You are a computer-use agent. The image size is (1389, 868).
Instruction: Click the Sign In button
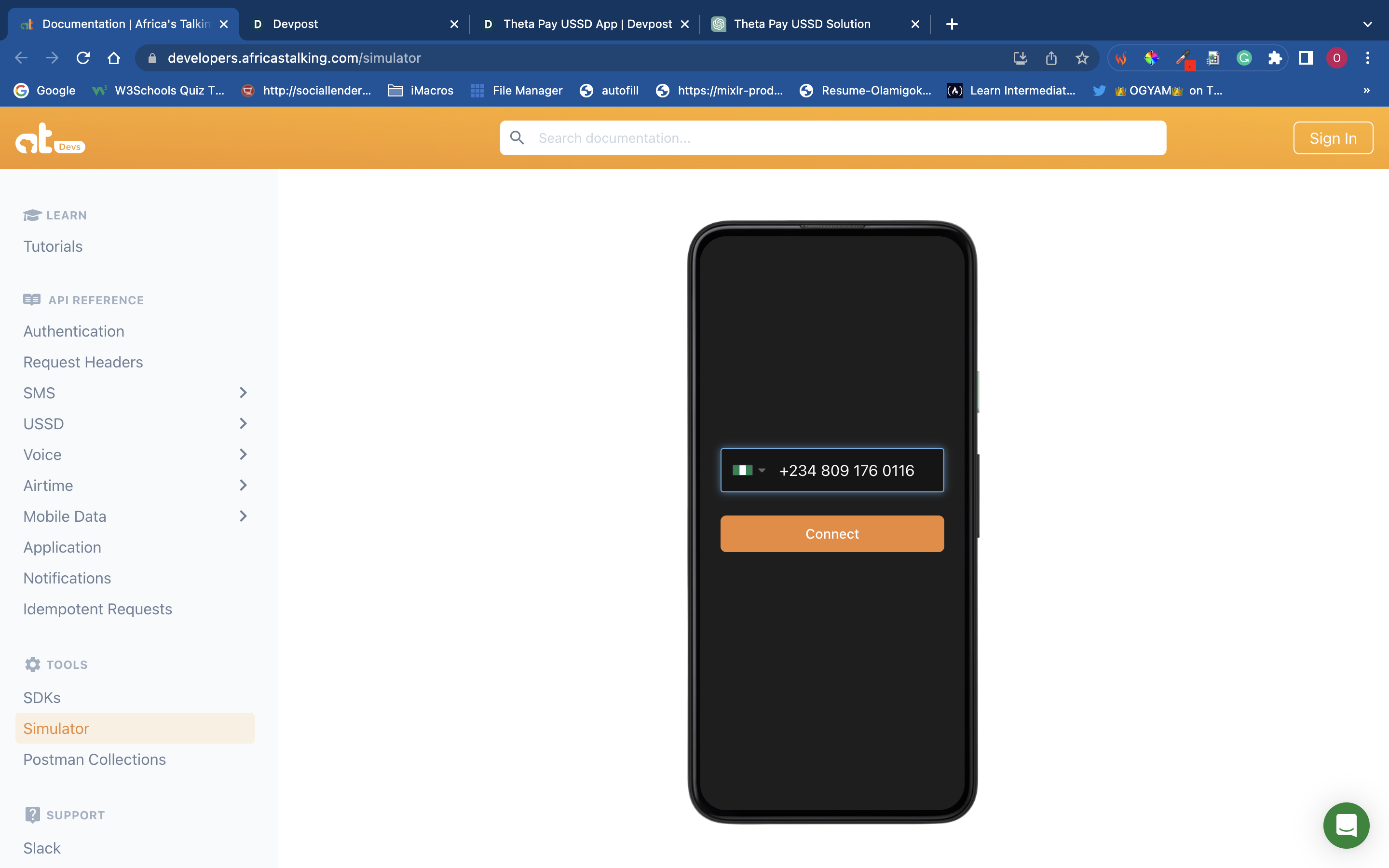pyautogui.click(x=1333, y=138)
